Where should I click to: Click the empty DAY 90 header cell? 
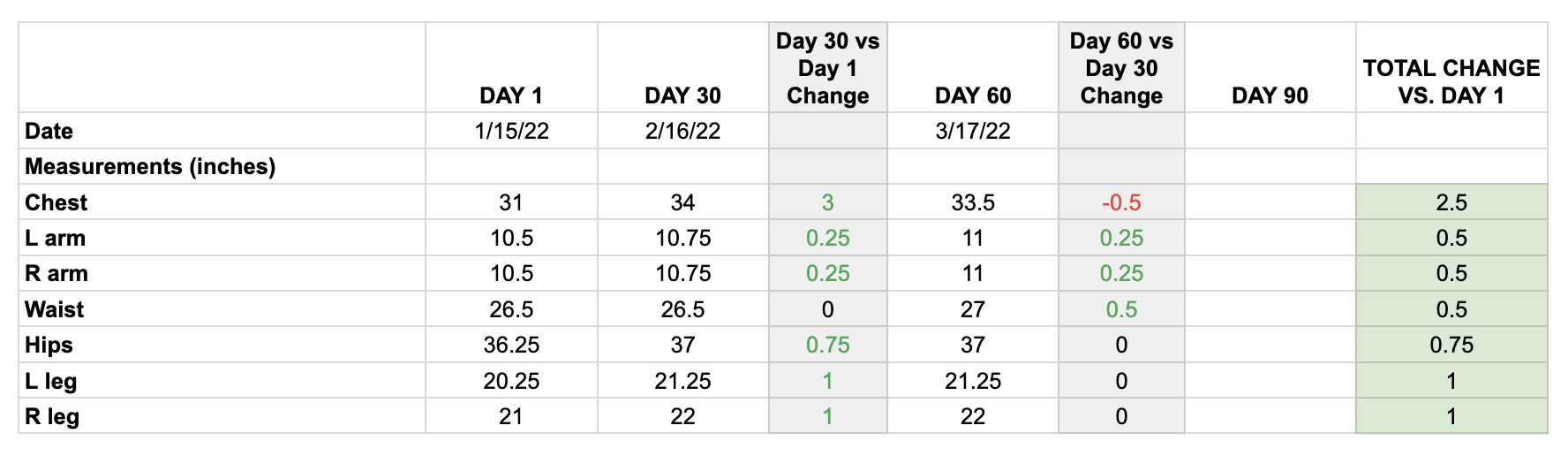coord(1270,67)
